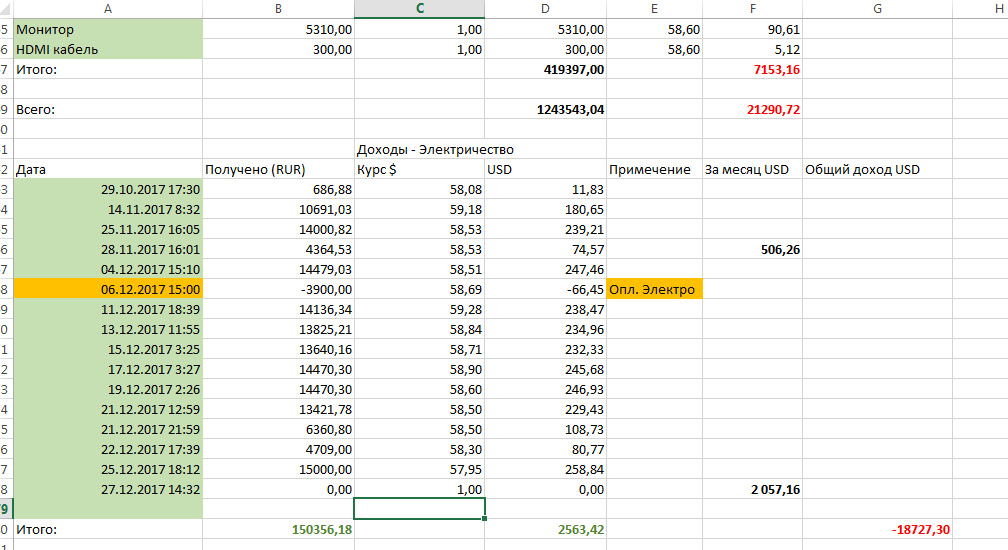
Task: Select the date cell 29.10.2017 17:30
Action: 107,190
